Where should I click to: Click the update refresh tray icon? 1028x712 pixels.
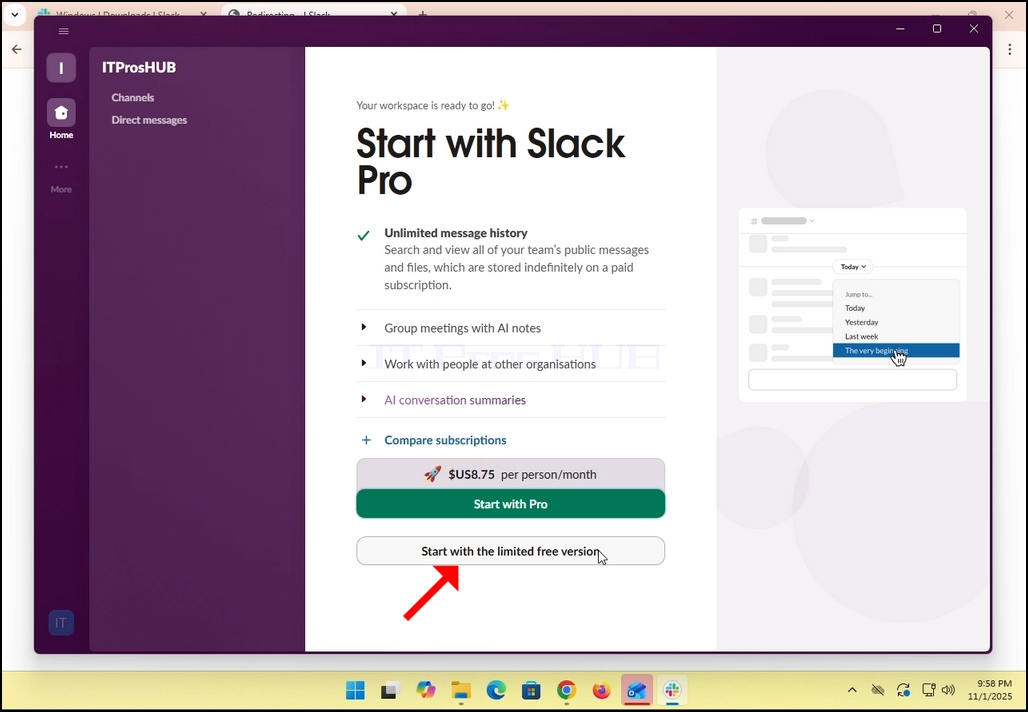903,690
